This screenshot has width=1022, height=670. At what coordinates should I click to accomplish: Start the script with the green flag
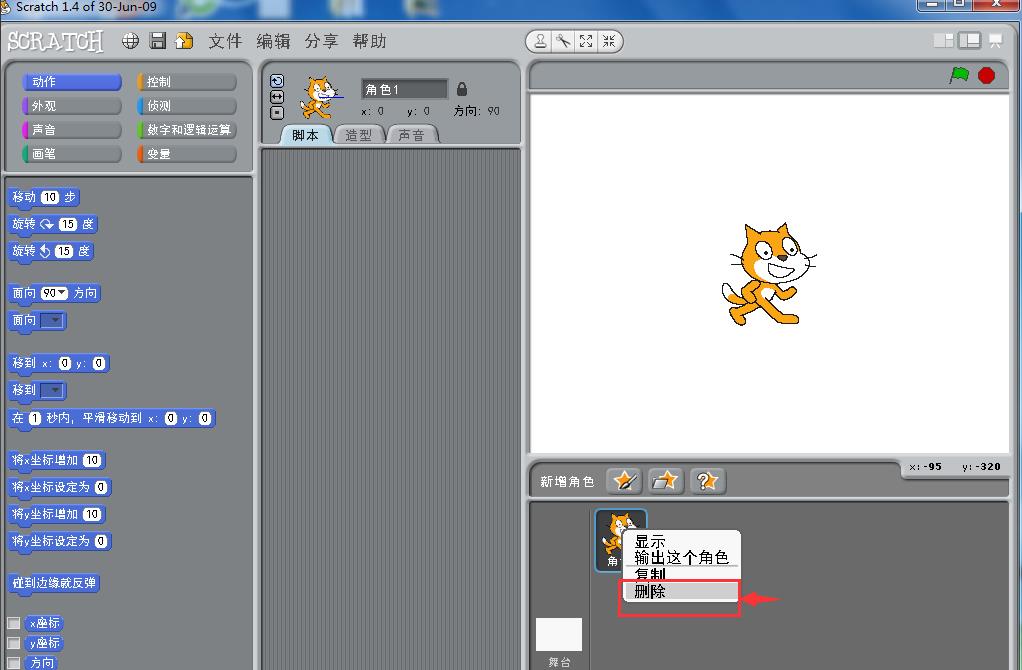959,75
